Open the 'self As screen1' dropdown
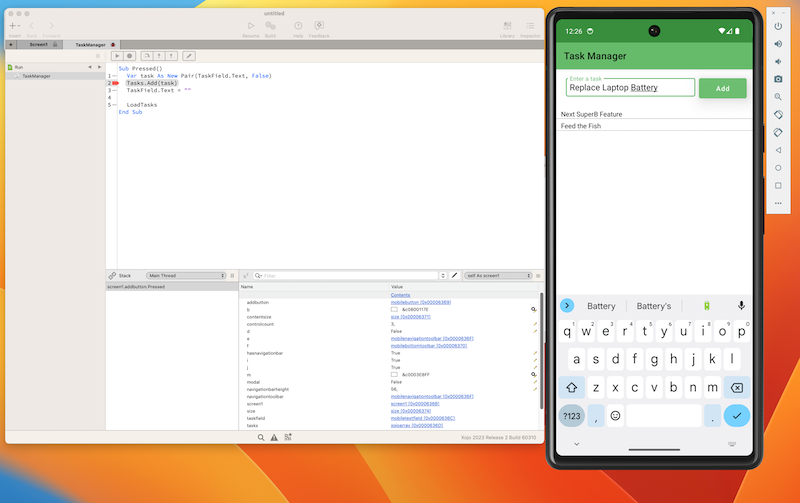The height and width of the screenshot is (503, 800). (x=498, y=275)
